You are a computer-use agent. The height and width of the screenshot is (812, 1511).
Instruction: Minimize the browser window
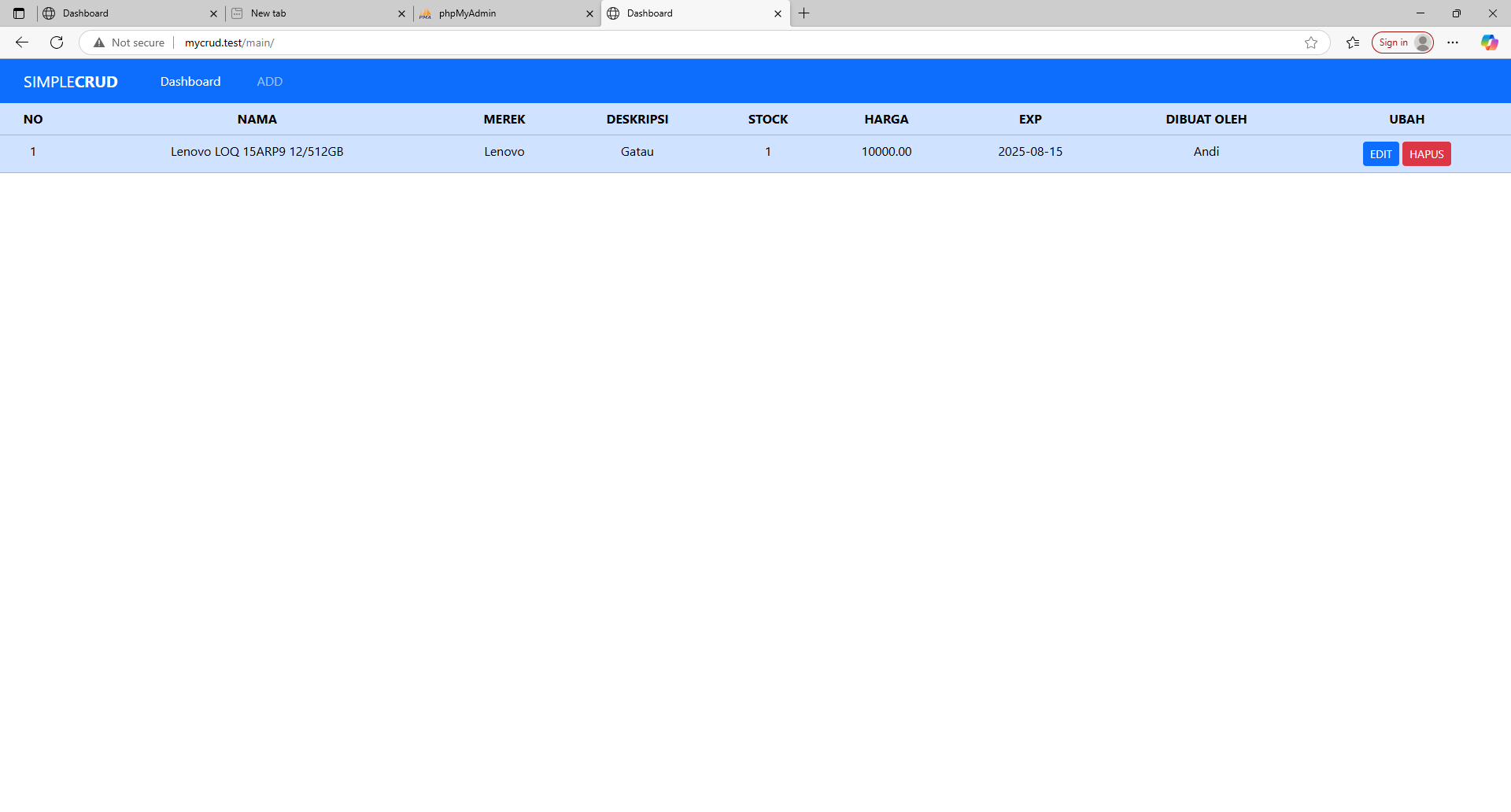point(1420,13)
